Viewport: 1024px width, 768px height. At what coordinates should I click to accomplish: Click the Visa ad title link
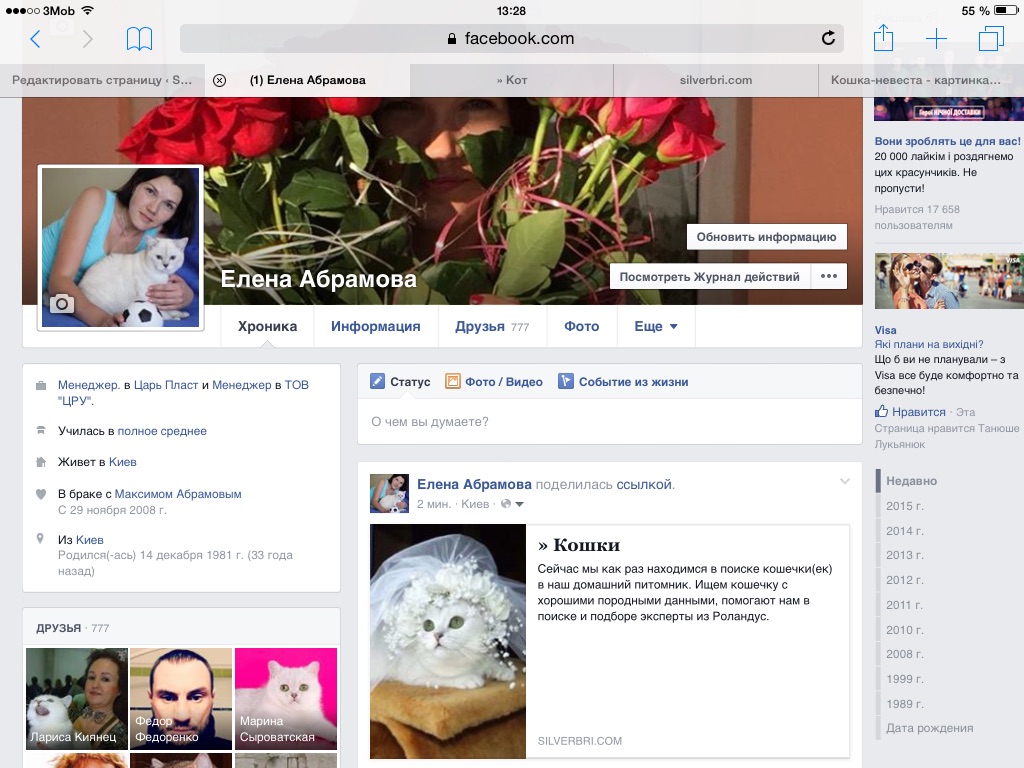click(886, 330)
